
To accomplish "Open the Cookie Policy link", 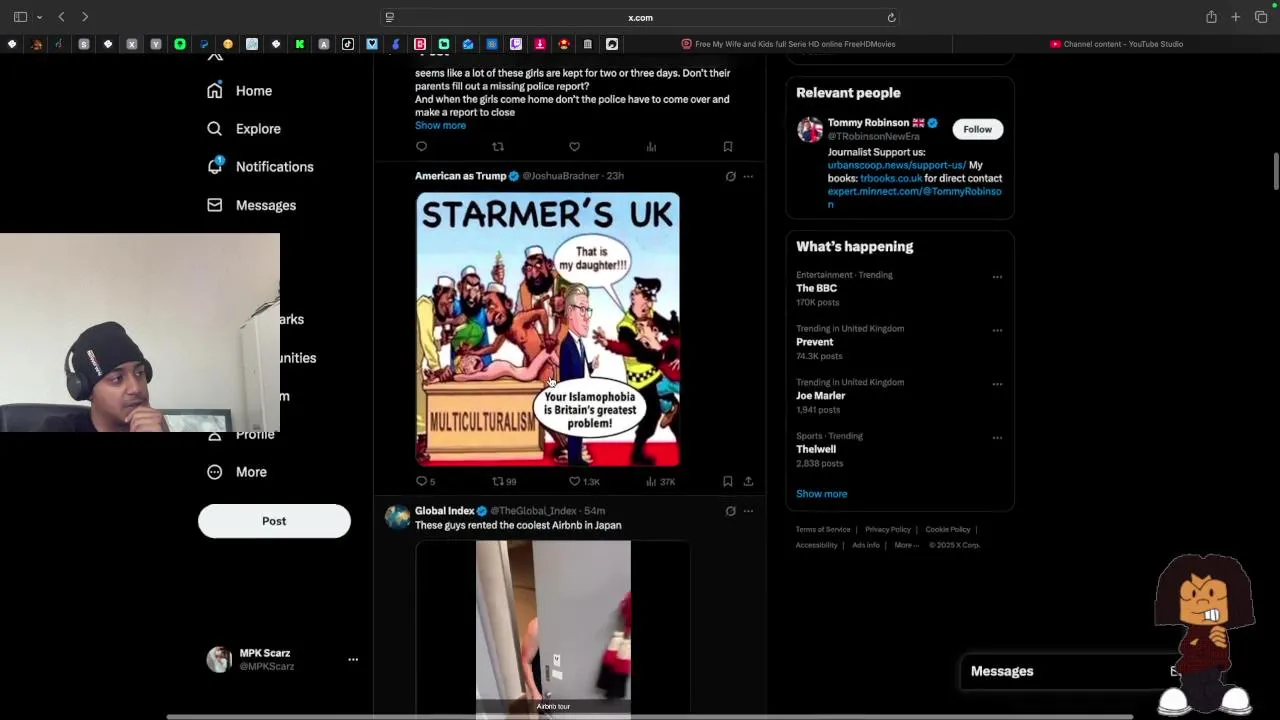I will (x=947, y=530).
